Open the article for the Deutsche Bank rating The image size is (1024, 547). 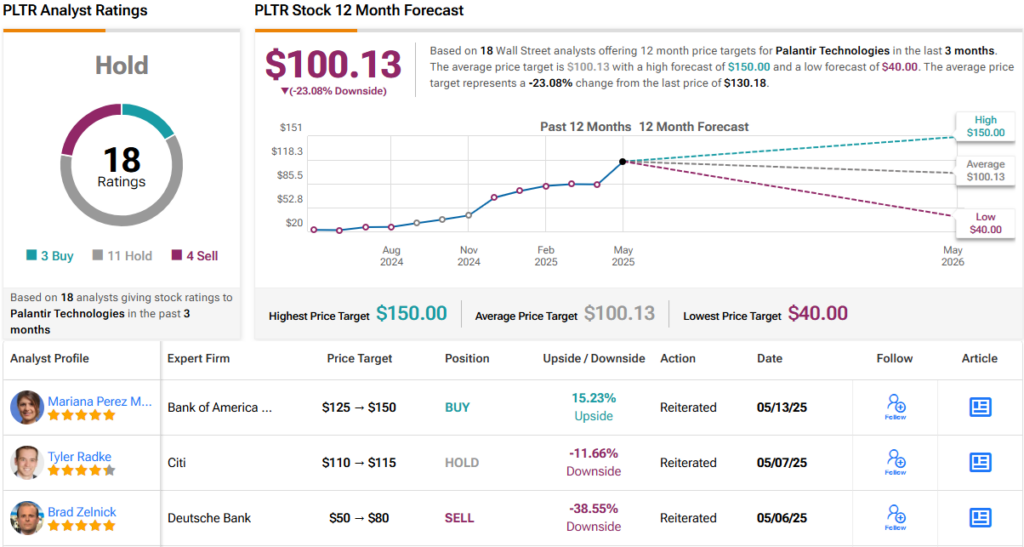coord(980,518)
